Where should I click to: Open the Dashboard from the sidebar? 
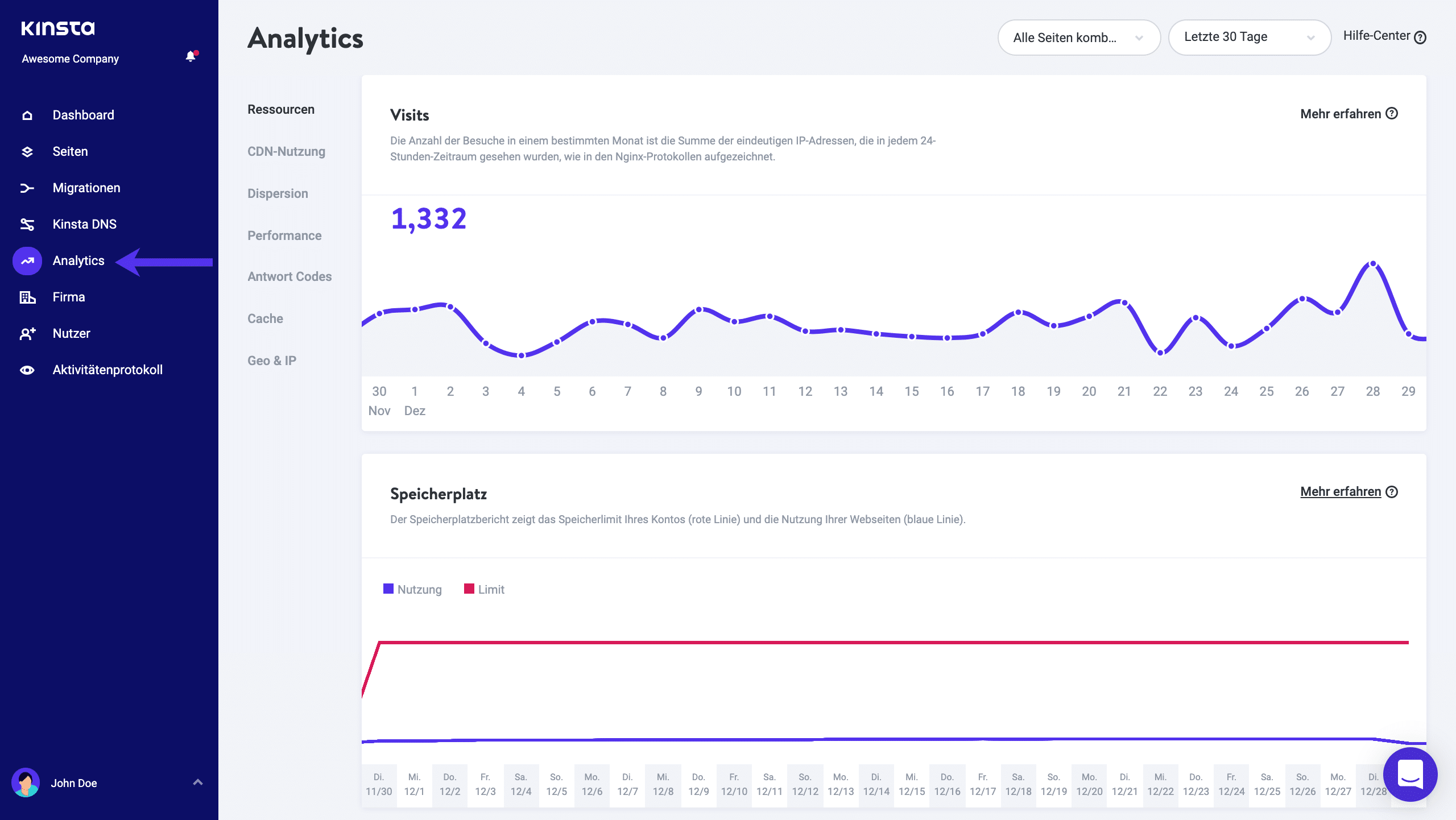click(x=27, y=115)
